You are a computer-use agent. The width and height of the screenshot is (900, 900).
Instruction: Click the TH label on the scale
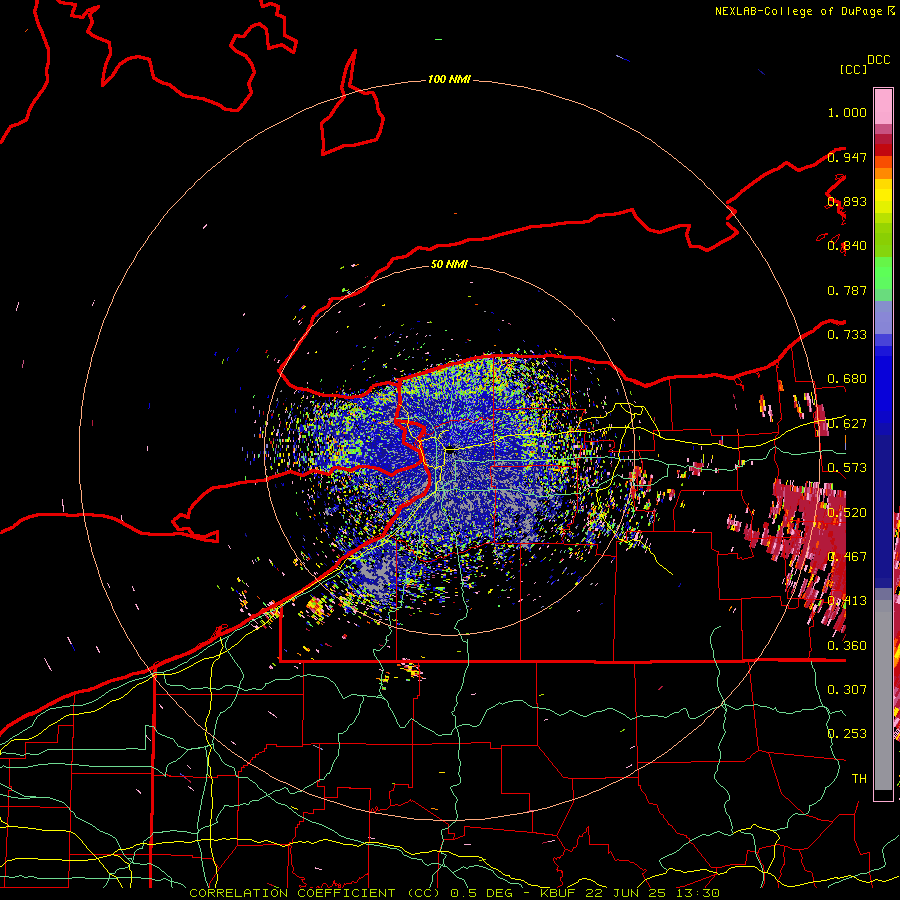pos(859,778)
